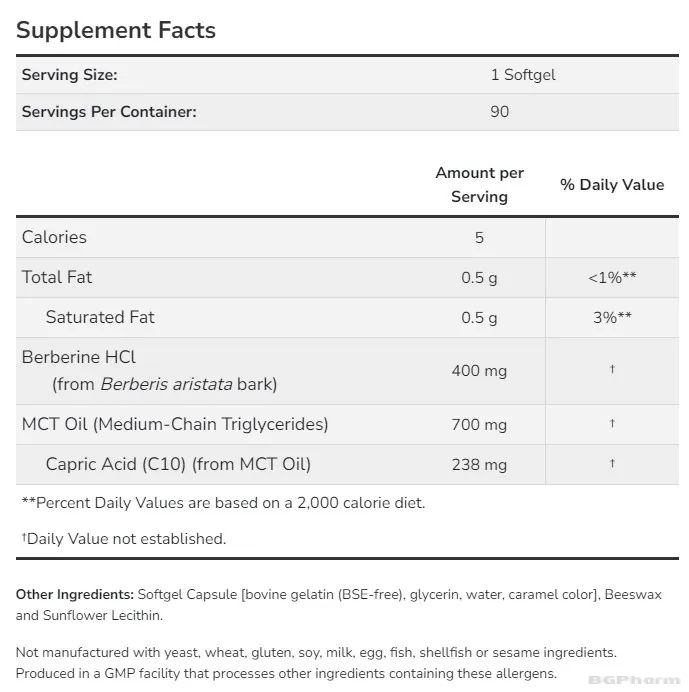Click the dagger symbol in Berberine row

tap(612, 370)
